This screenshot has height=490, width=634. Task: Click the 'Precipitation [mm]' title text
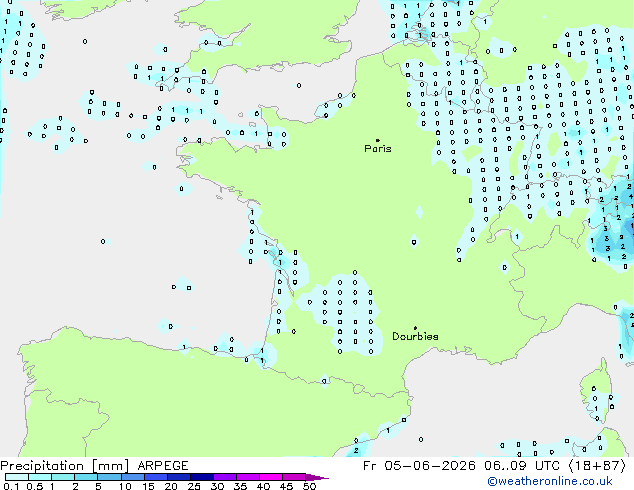coord(64,466)
